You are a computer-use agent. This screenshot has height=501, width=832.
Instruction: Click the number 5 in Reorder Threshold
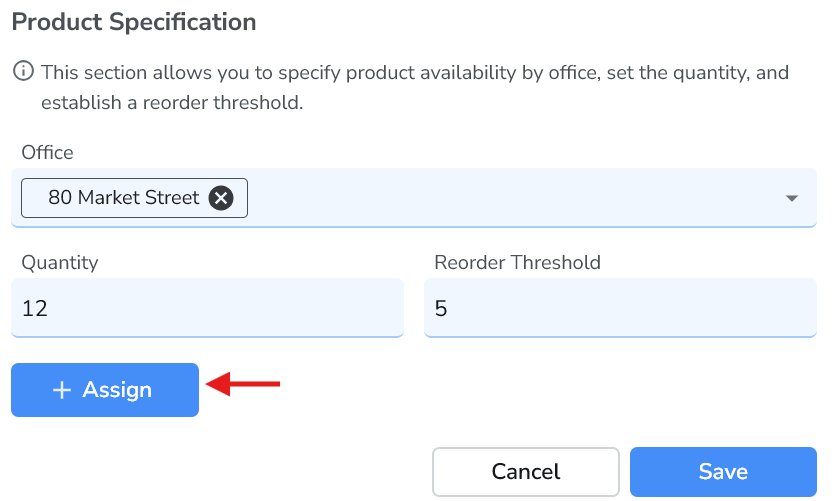pos(441,308)
